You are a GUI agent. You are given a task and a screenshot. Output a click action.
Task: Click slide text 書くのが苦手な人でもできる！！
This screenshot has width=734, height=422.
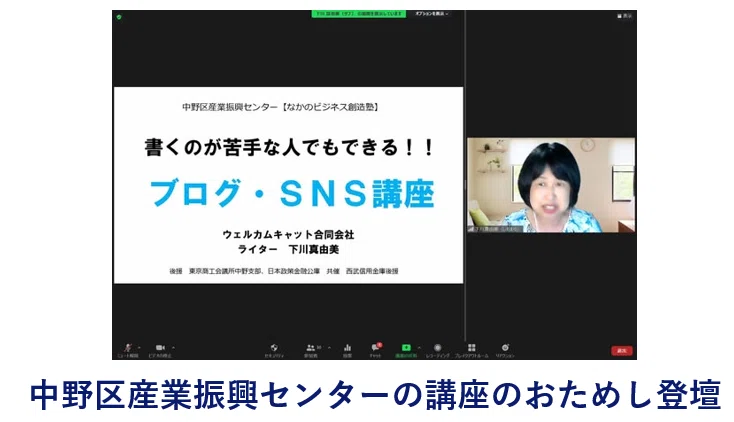click(289, 148)
